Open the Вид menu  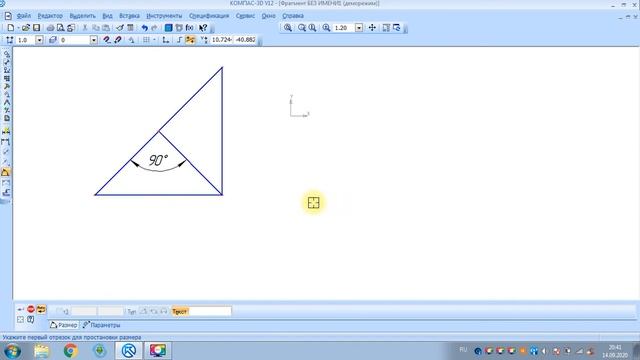click(x=107, y=16)
